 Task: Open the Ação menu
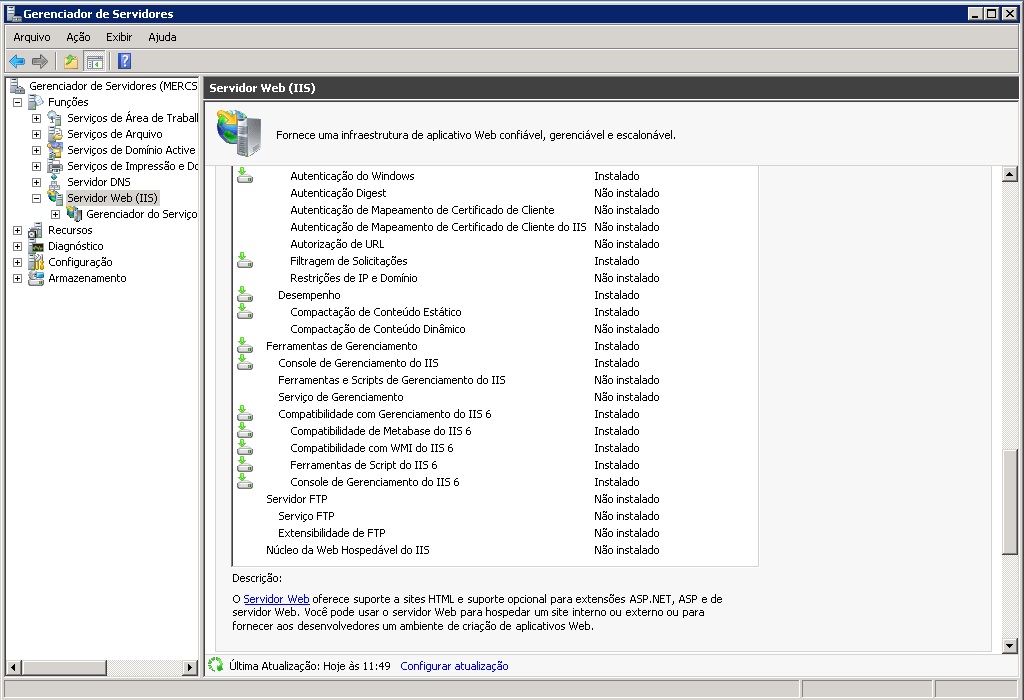pyautogui.click(x=78, y=37)
